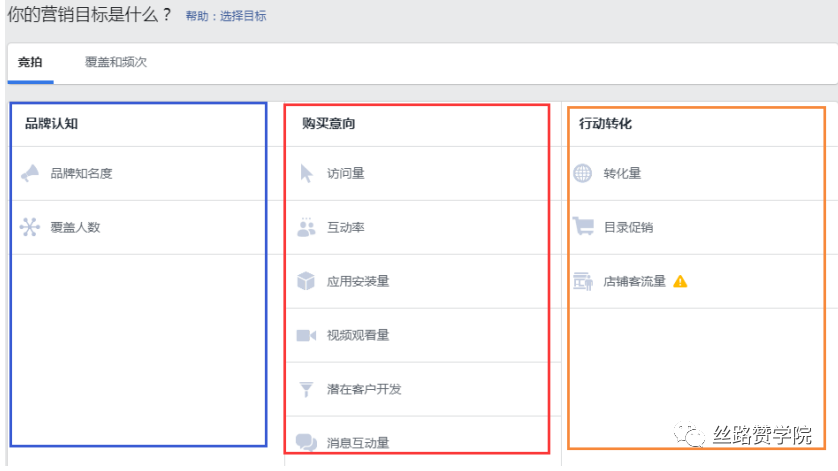Switch to the 覆盖和频次 tab

(x=115, y=62)
